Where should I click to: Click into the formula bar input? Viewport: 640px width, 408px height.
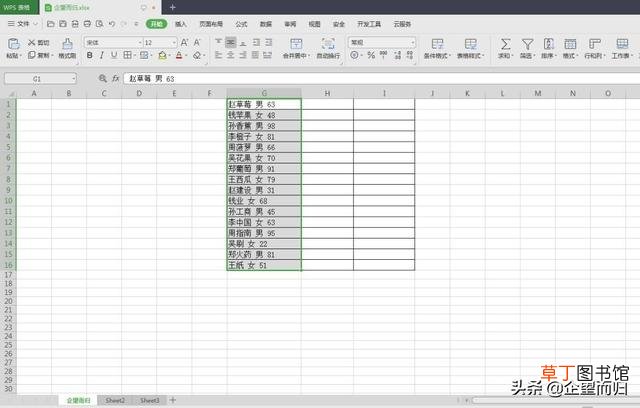coord(382,78)
